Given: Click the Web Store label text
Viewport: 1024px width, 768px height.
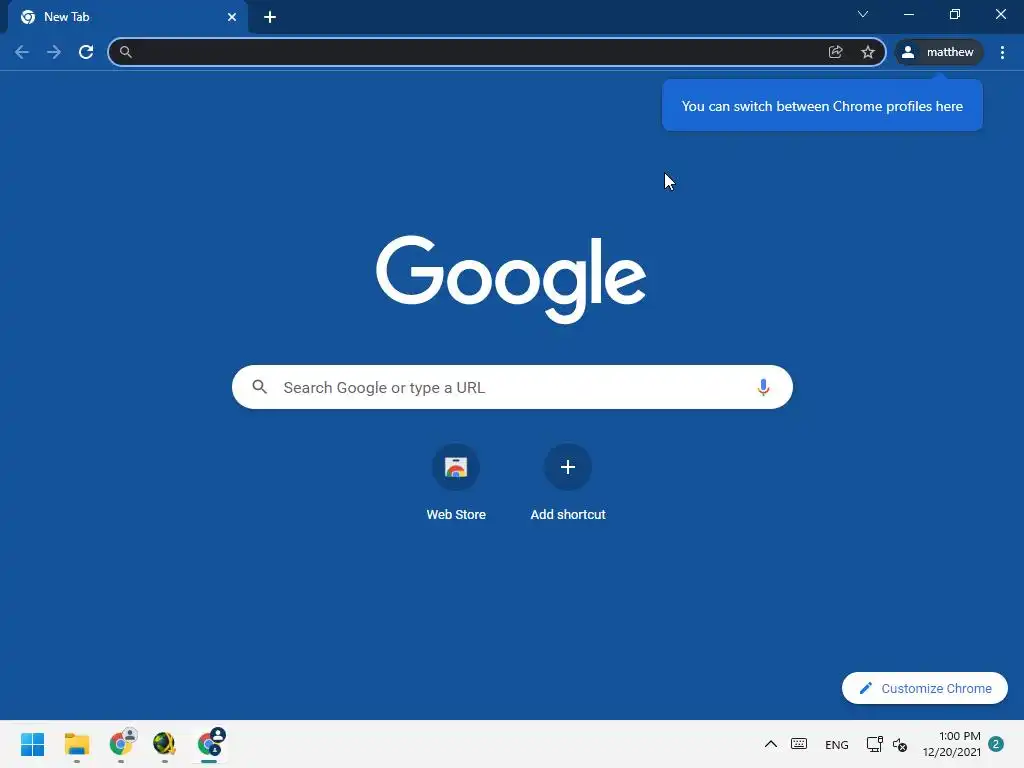Looking at the screenshot, I should point(456,515).
